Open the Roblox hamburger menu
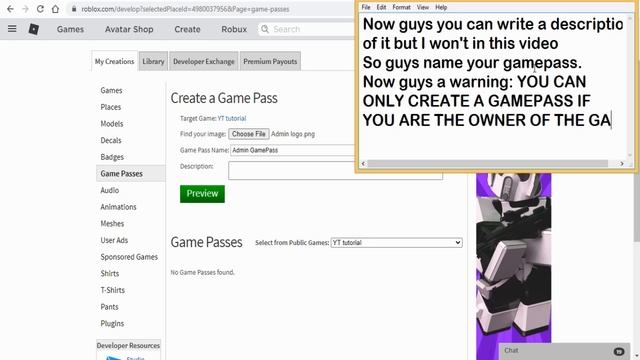The width and height of the screenshot is (640, 360). point(12,29)
